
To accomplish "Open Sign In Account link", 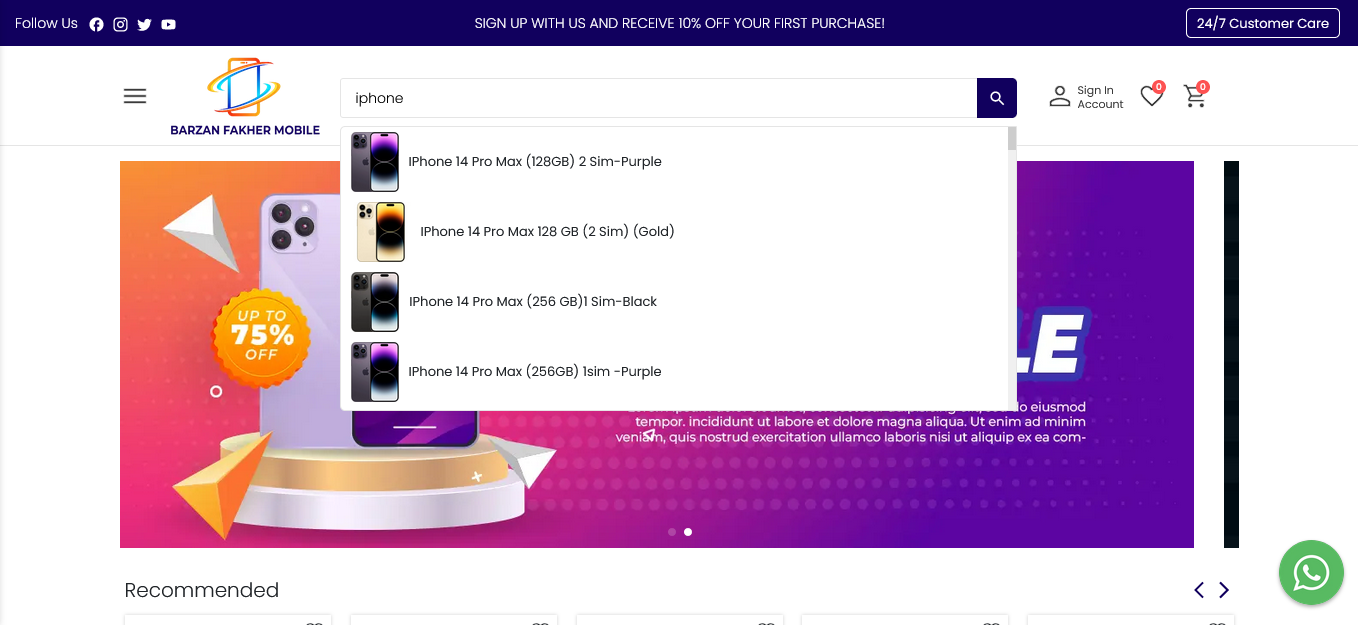I will 1087,97.
